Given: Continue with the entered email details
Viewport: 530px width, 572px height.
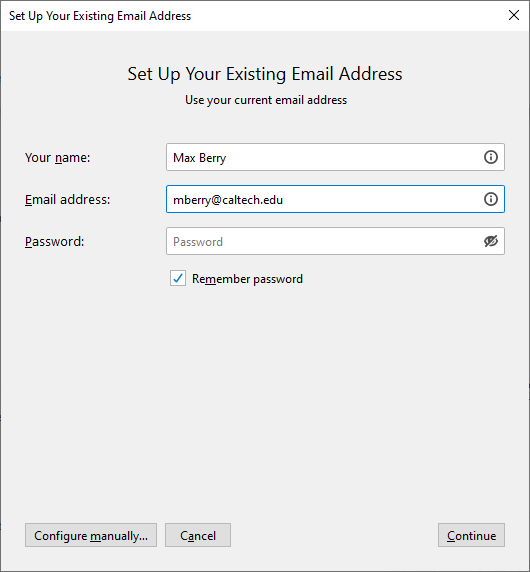Looking at the screenshot, I should click(x=471, y=535).
